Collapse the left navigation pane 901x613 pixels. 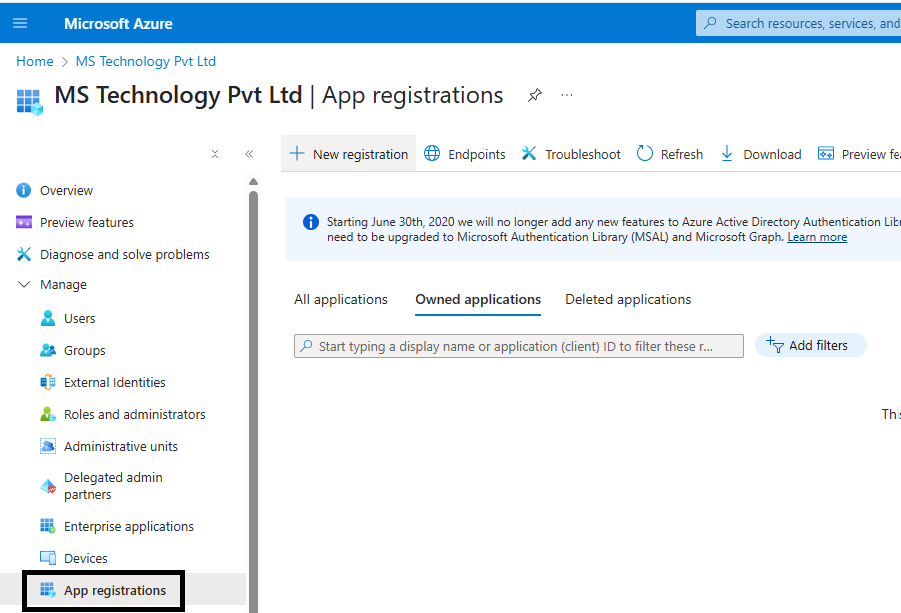tap(249, 153)
